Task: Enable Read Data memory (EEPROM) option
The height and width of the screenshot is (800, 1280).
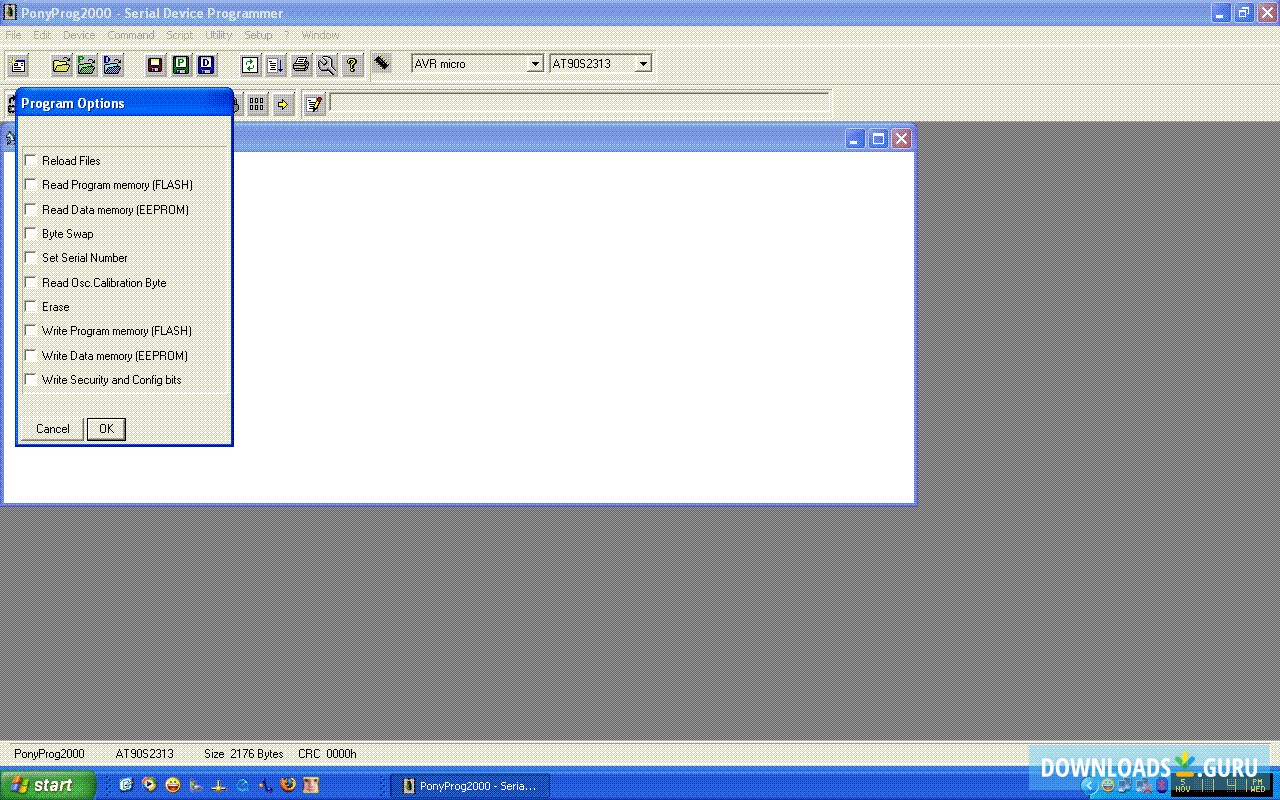Action: (x=30, y=209)
